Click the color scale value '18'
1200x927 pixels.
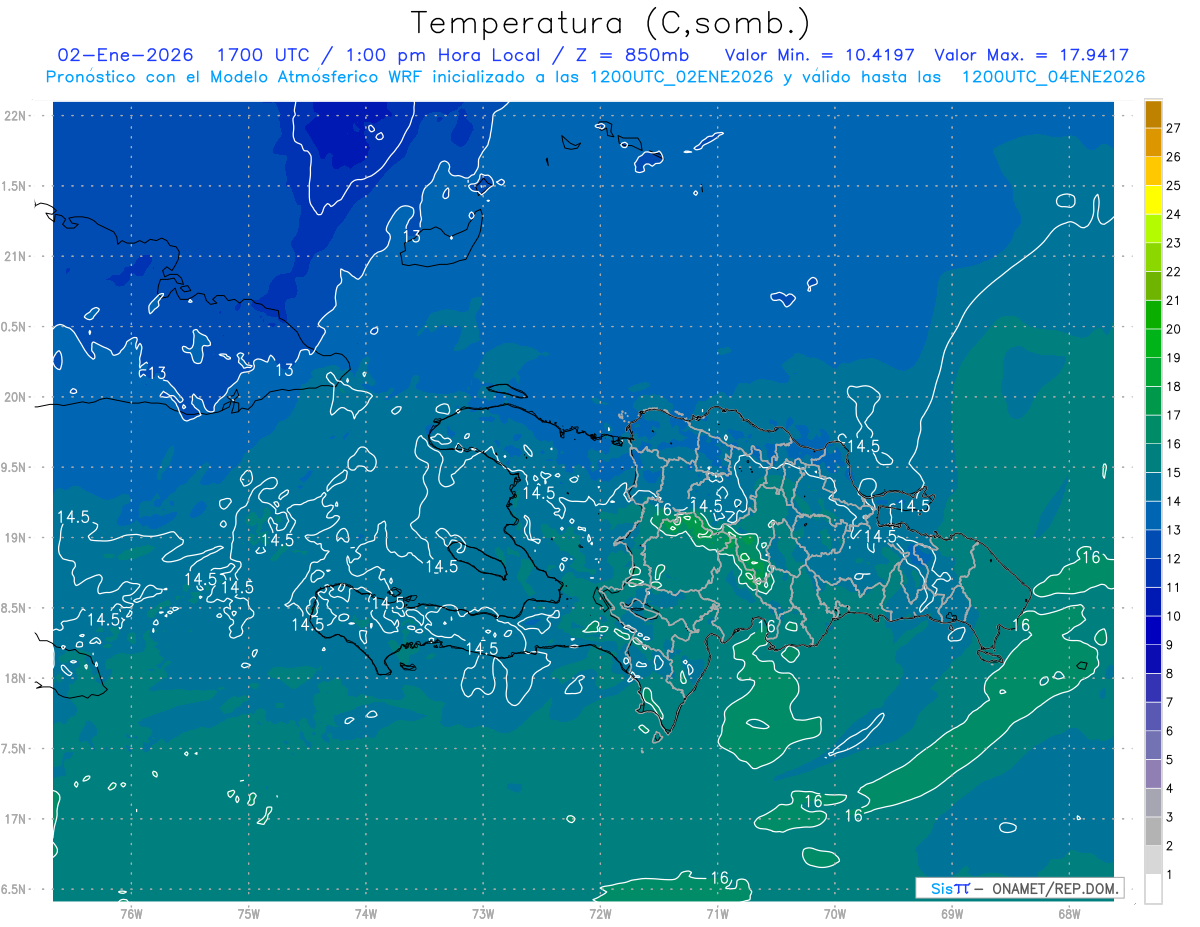(1174, 387)
